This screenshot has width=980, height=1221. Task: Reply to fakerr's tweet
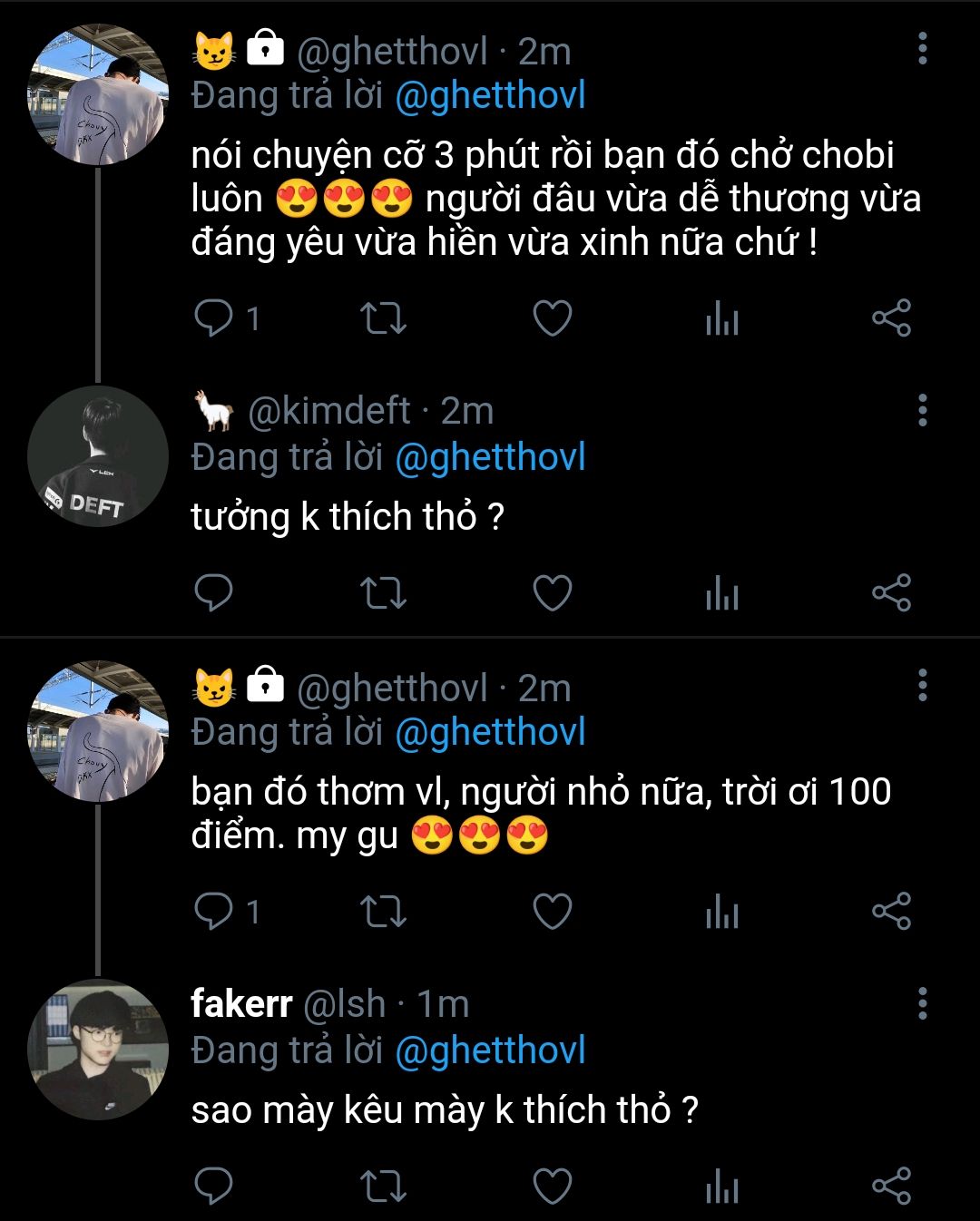pyautogui.click(x=214, y=1186)
